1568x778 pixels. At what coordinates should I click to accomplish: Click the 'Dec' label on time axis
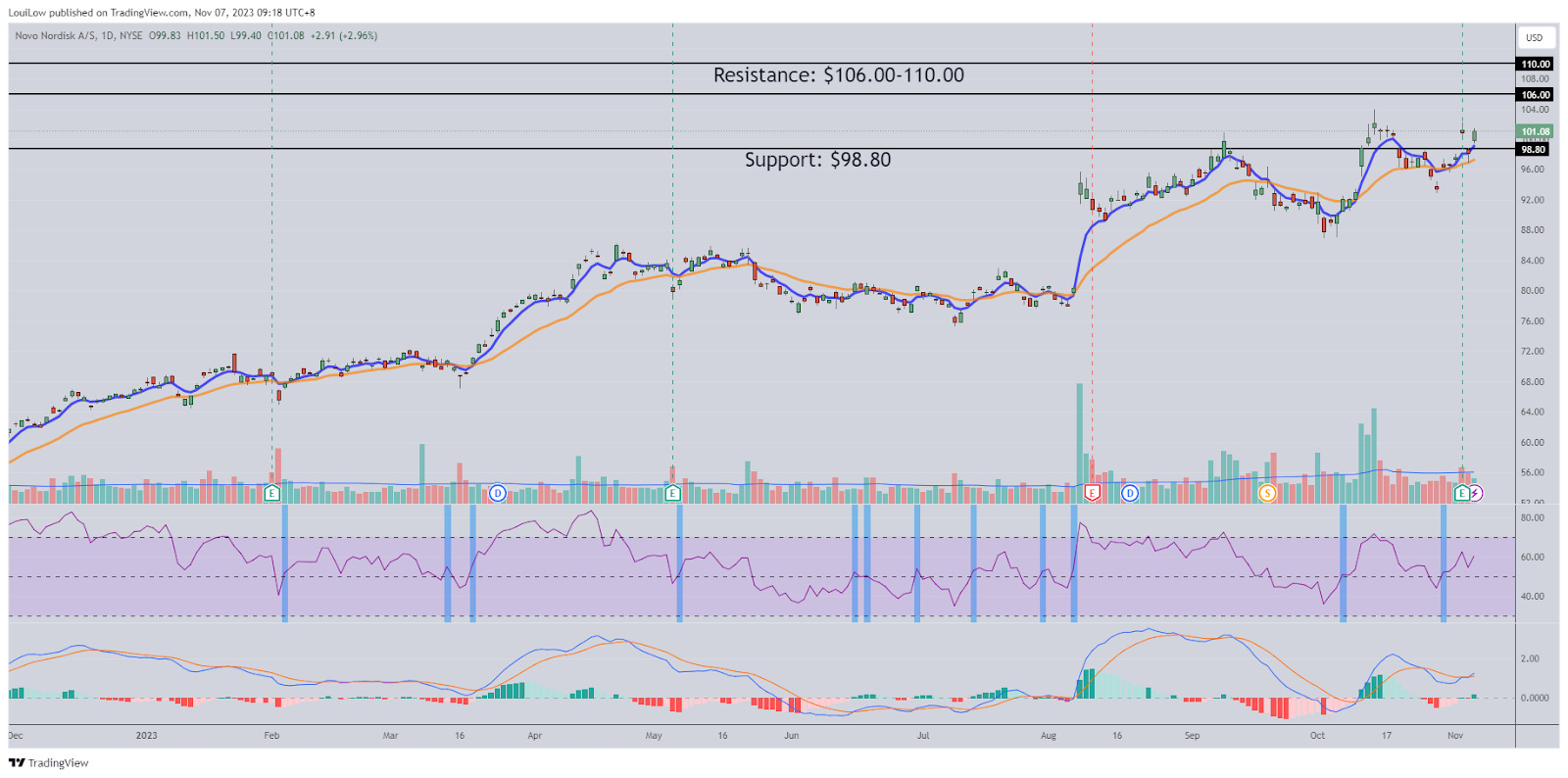[16, 735]
